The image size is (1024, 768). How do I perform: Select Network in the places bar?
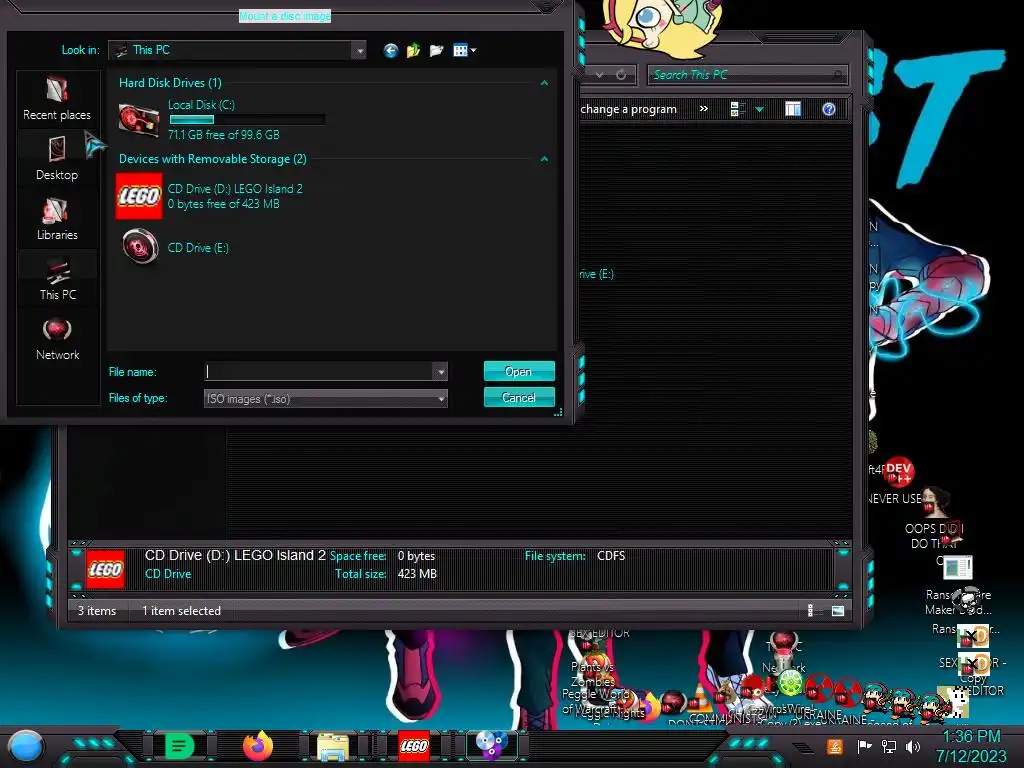tap(57, 338)
